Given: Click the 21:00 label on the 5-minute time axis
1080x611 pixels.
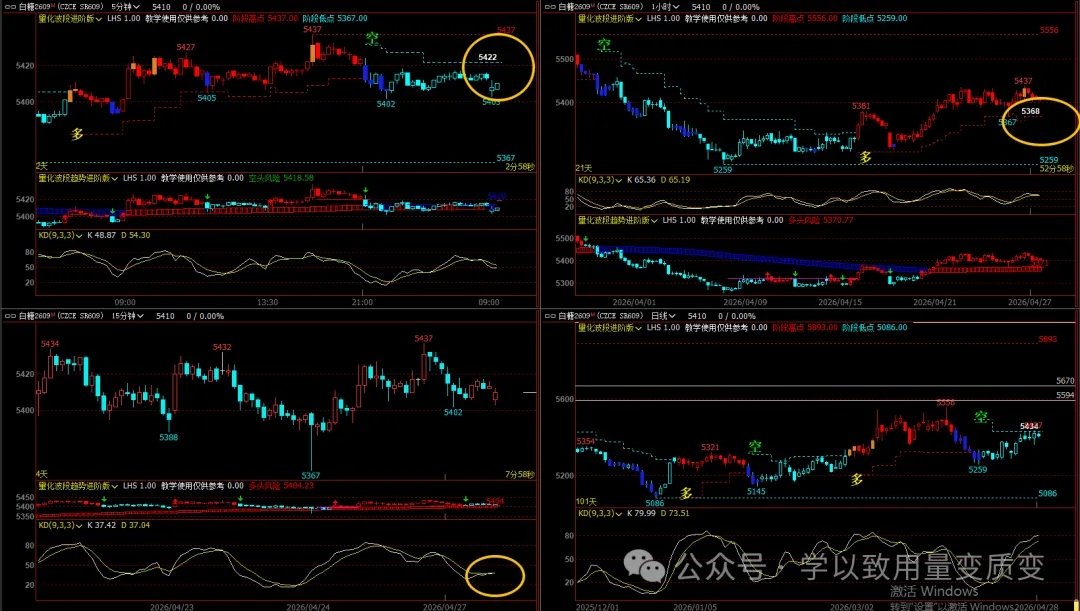Looking at the screenshot, I should click(362, 301).
